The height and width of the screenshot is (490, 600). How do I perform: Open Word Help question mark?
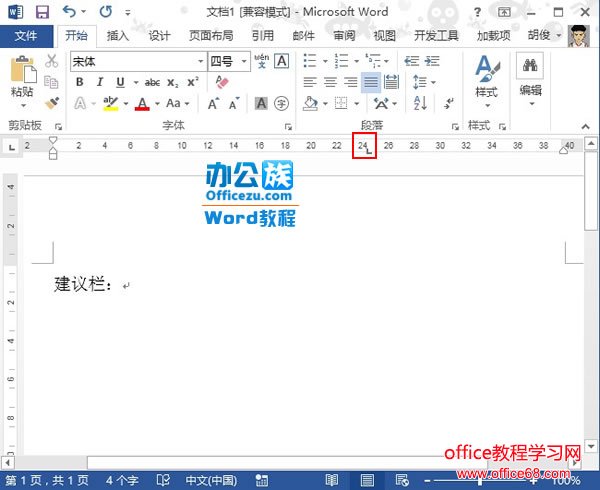pos(477,12)
